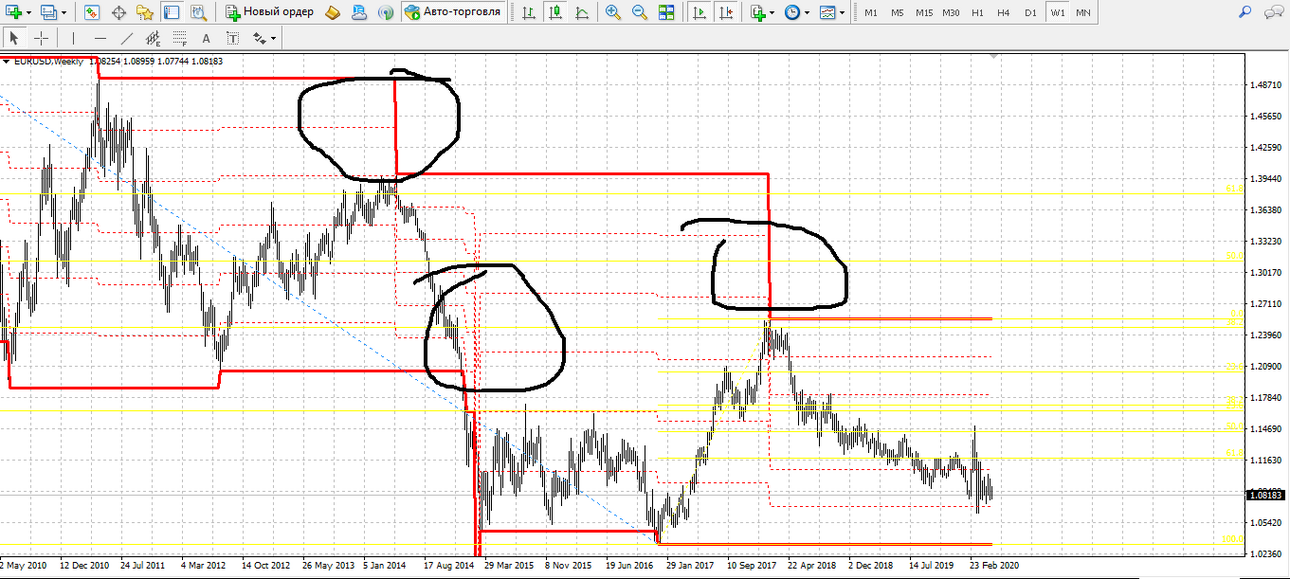
Task: Open the MQL5 community cloud icon
Action: point(360,12)
